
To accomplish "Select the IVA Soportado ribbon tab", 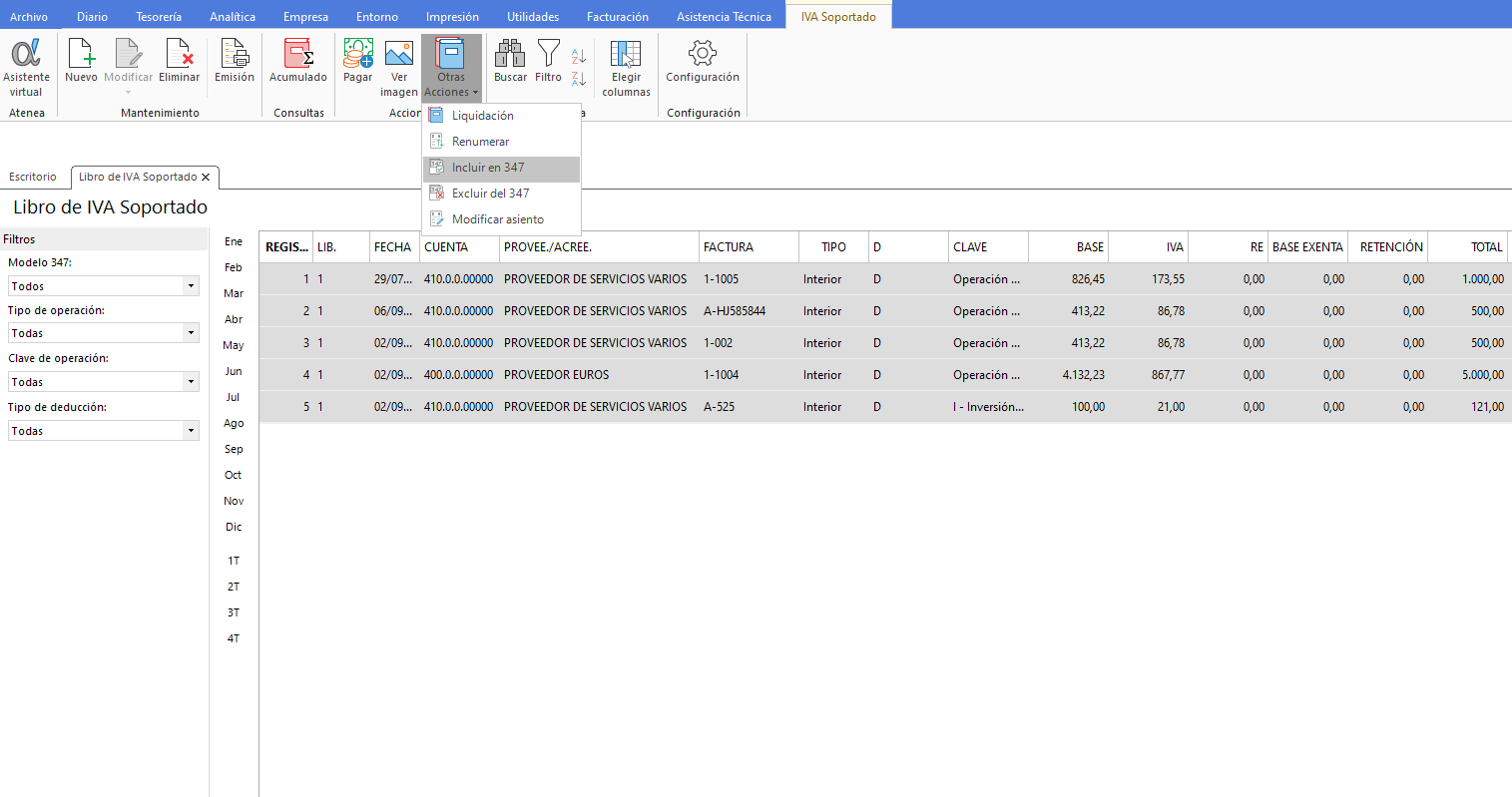I will [x=838, y=17].
